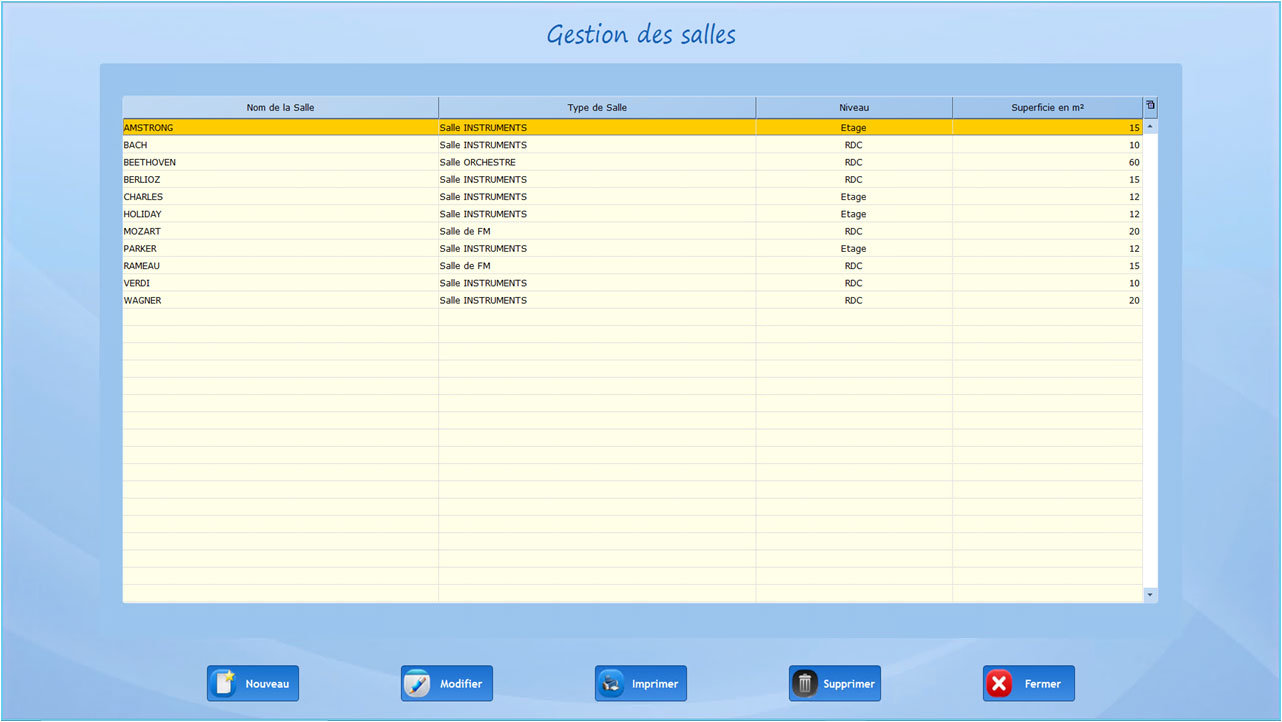
Task: Click the 20 surface value for MOZART
Action: point(1047,231)
